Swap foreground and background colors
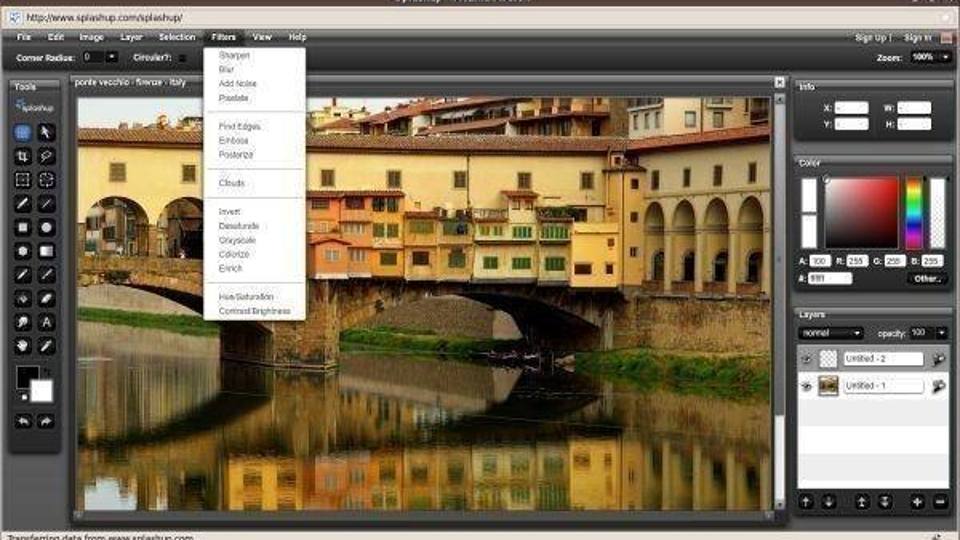Viewport: 960px width, 540px height. tap(47, 372)
